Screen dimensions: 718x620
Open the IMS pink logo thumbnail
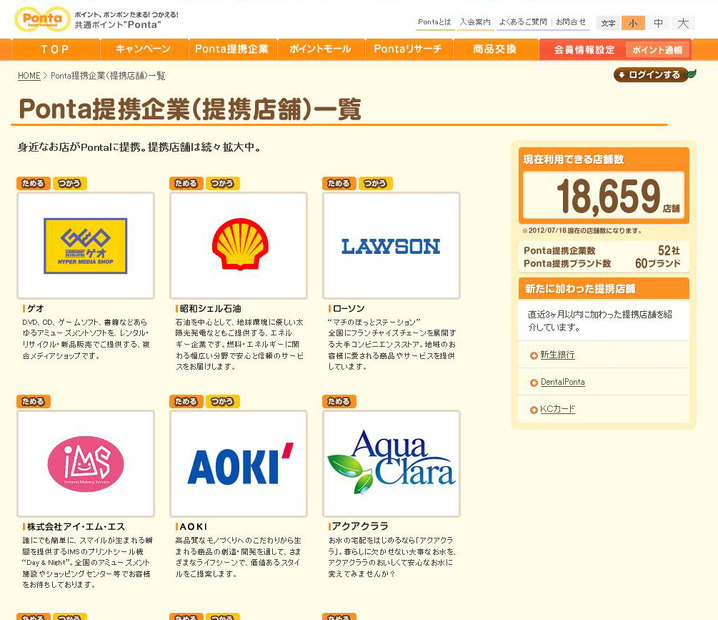coord(86,464)
